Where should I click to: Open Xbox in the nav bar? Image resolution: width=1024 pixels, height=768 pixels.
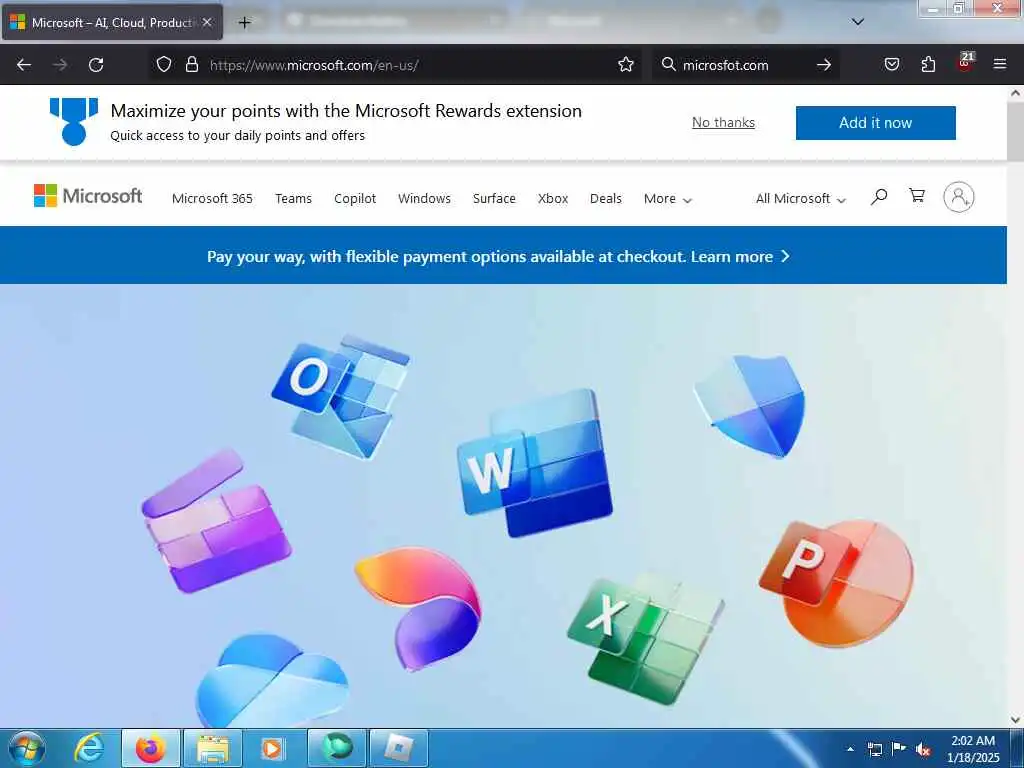click(x=552, y=199)
